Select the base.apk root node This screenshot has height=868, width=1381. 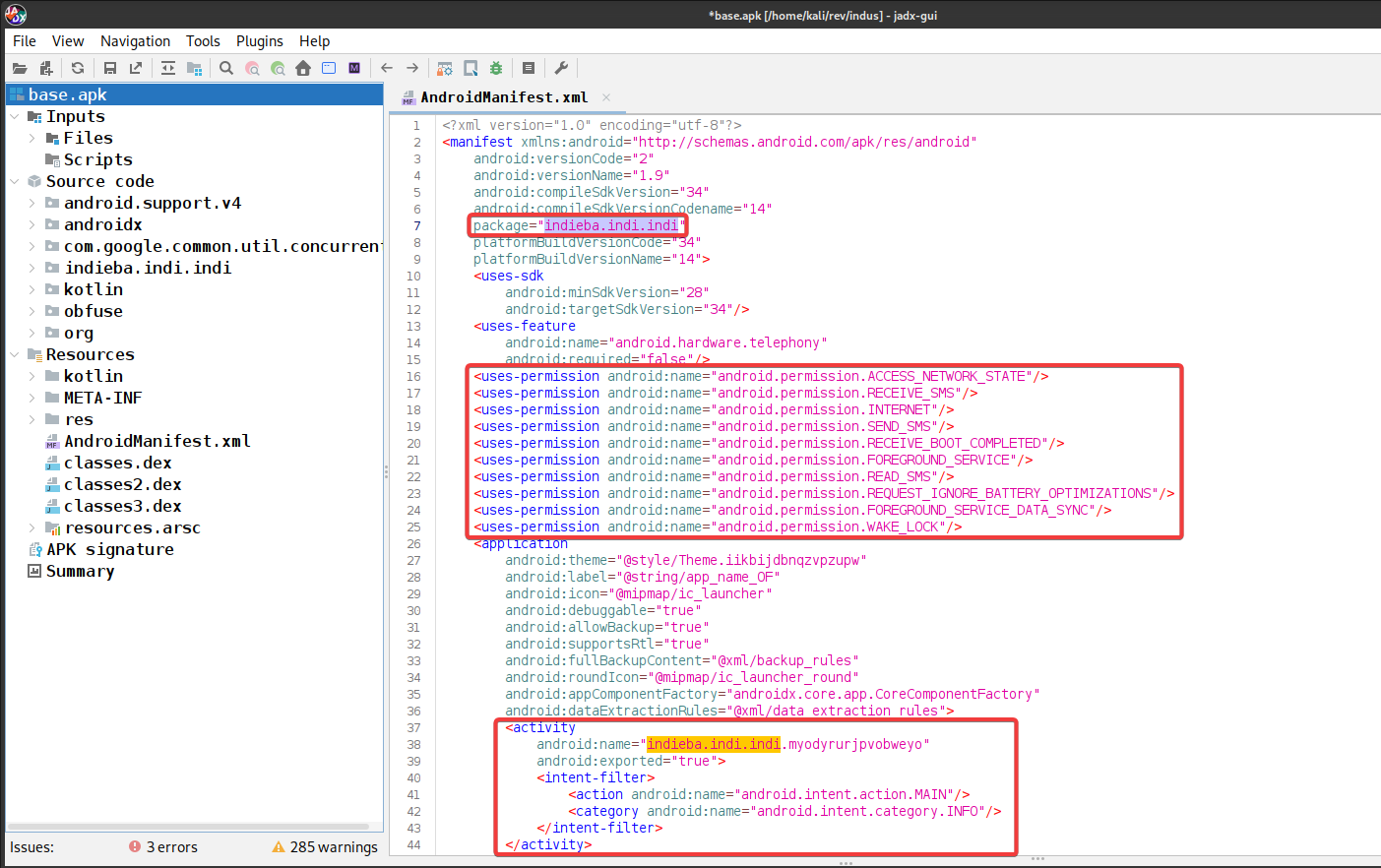coord(194,94)
